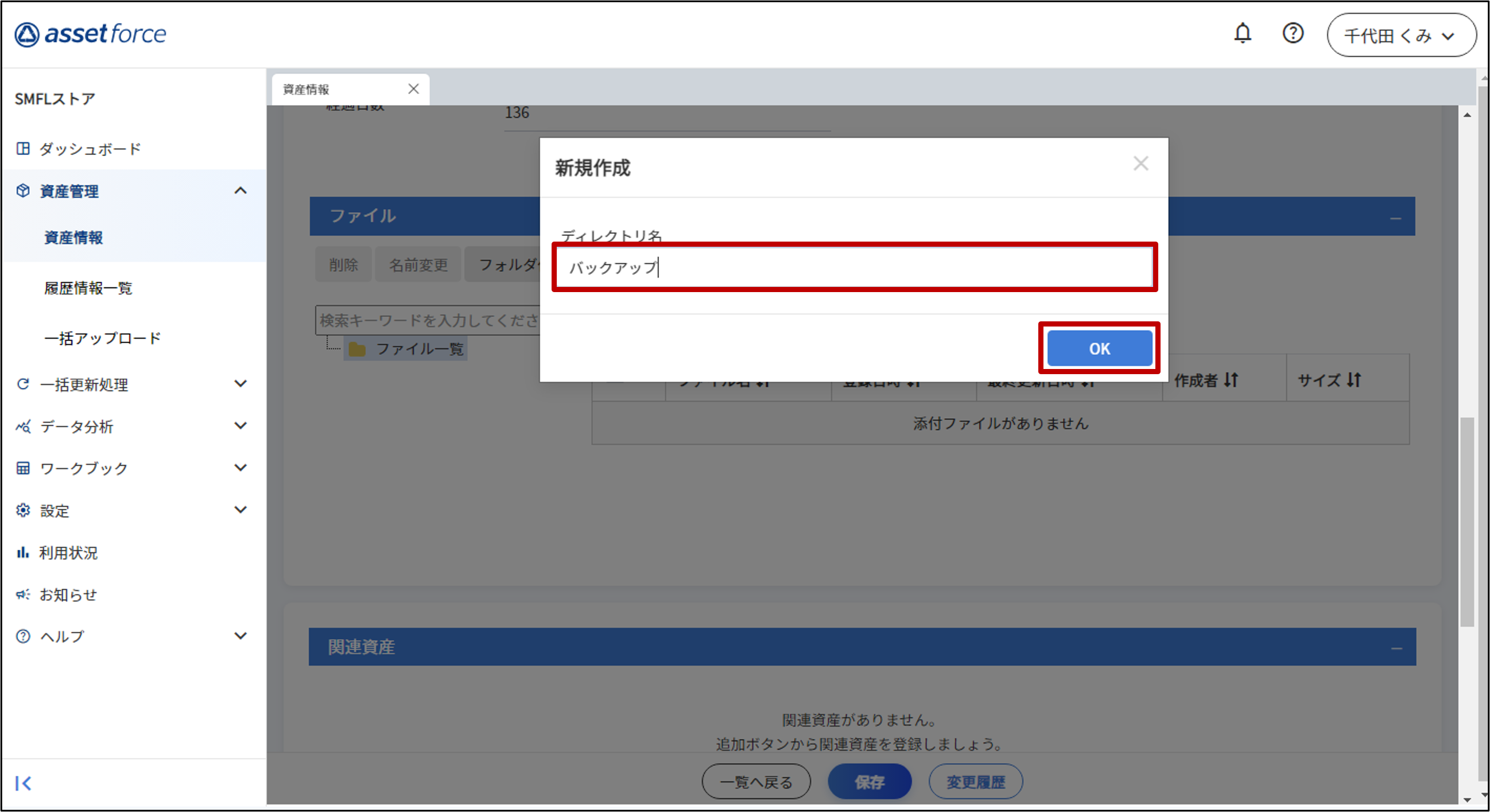Expand the 一括更新処理 menu
Viewport: 1490px width, 812px height.
[240, 383]
